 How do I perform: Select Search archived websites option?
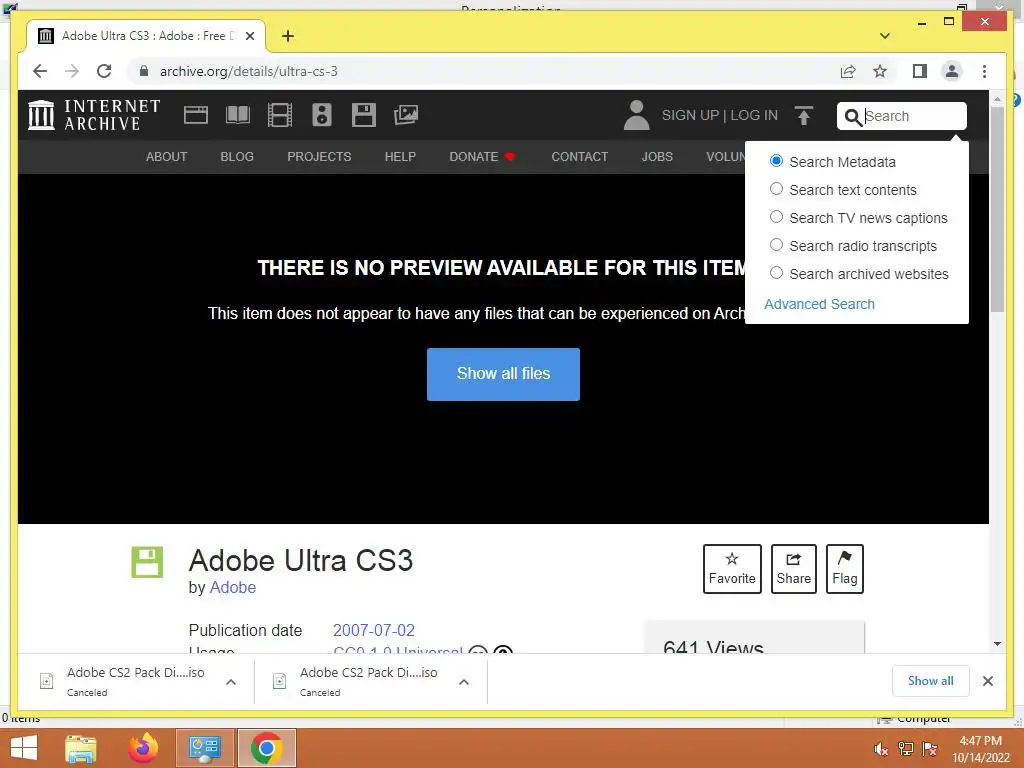[776, 273]
